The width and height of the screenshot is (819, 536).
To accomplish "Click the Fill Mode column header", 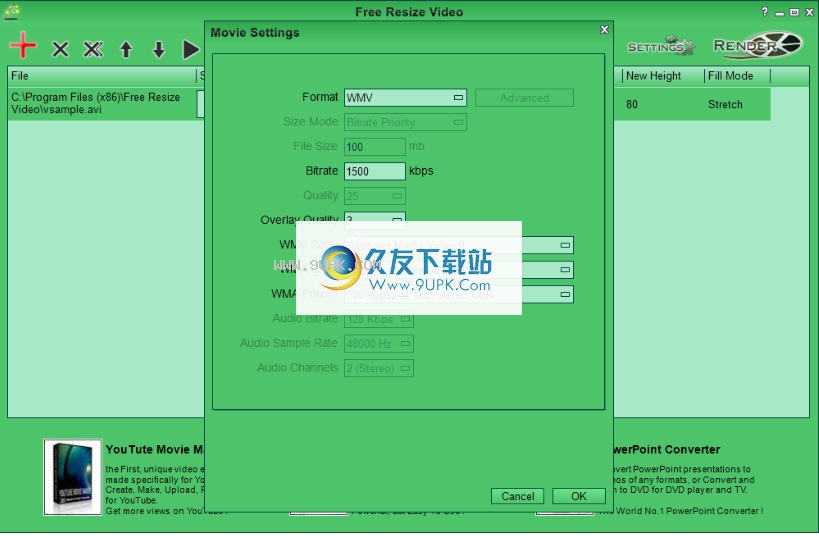I will (738, 76).
